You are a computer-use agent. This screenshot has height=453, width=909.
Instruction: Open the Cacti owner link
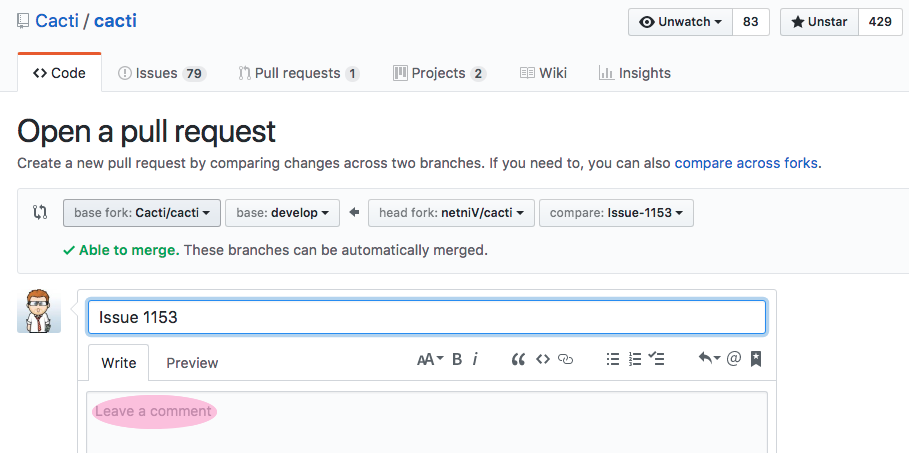[57, 21]
